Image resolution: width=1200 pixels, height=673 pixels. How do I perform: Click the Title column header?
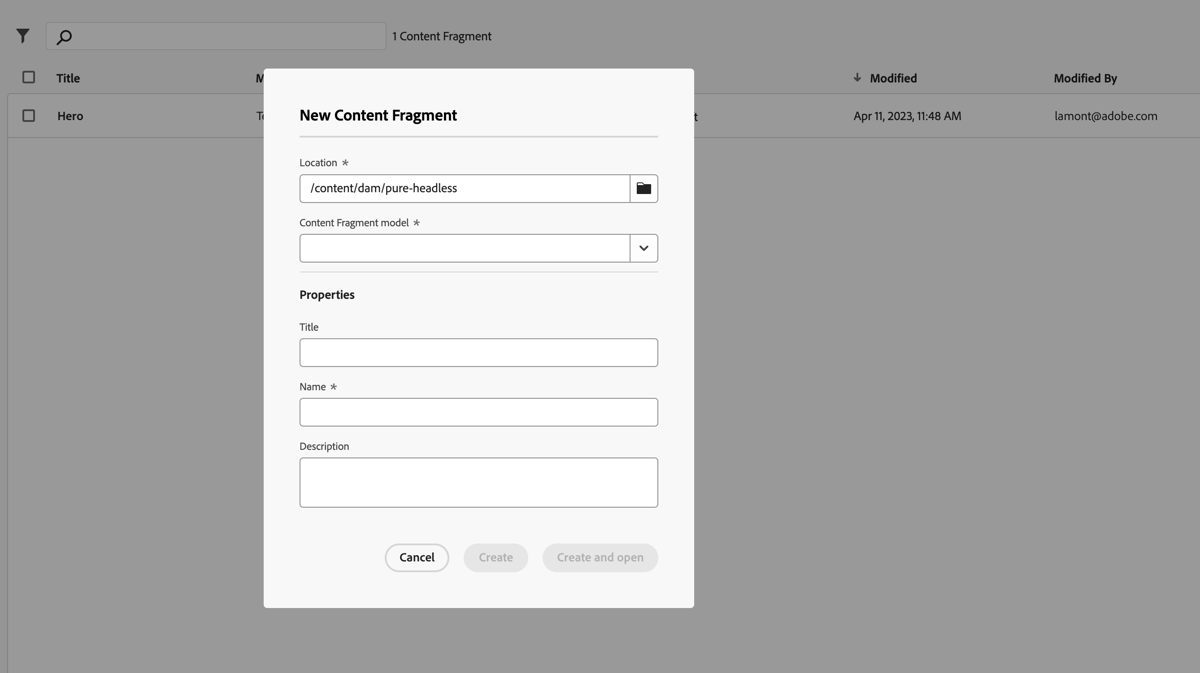coord(67,77)
